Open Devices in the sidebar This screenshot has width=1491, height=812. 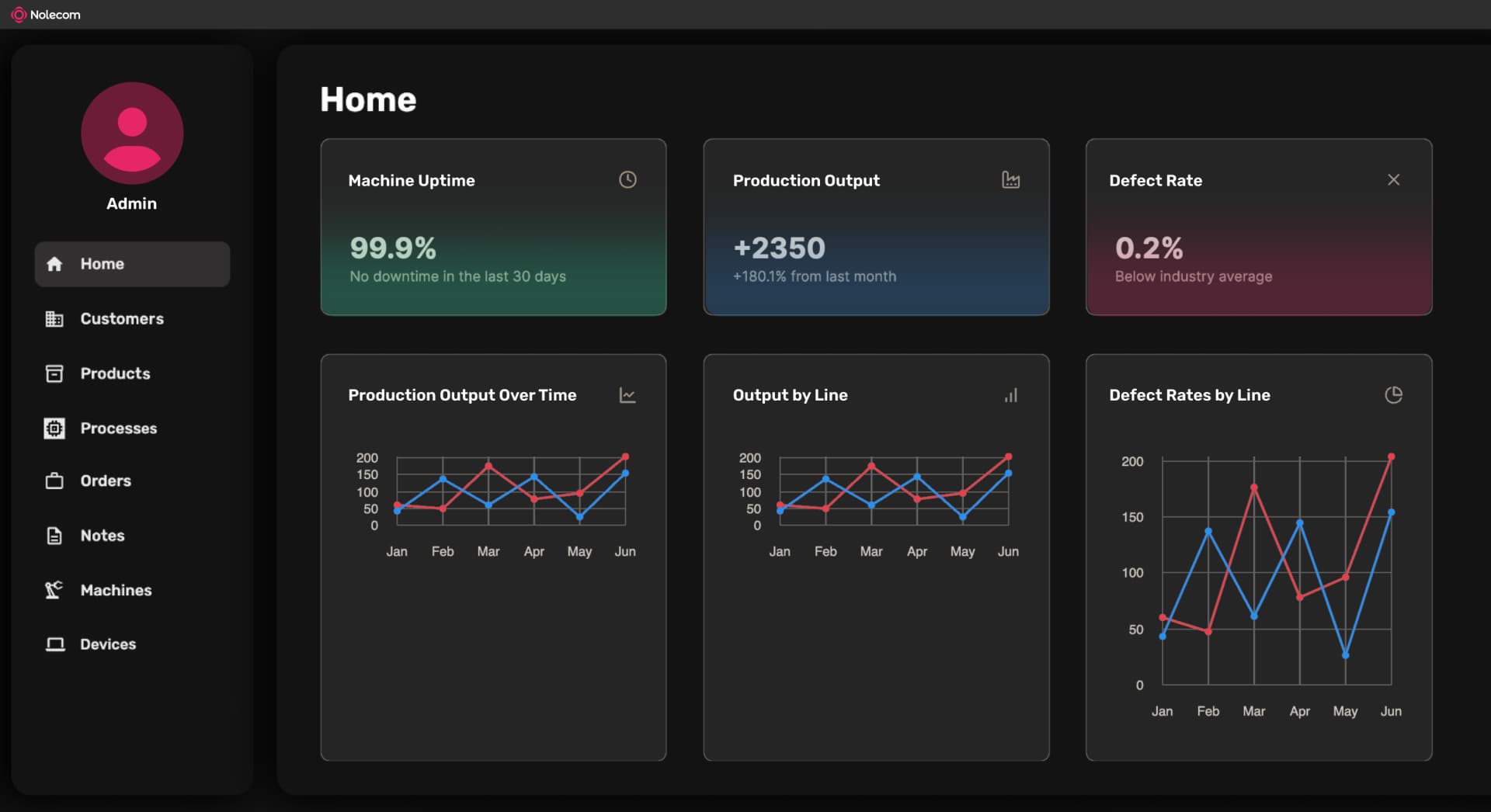108,644
